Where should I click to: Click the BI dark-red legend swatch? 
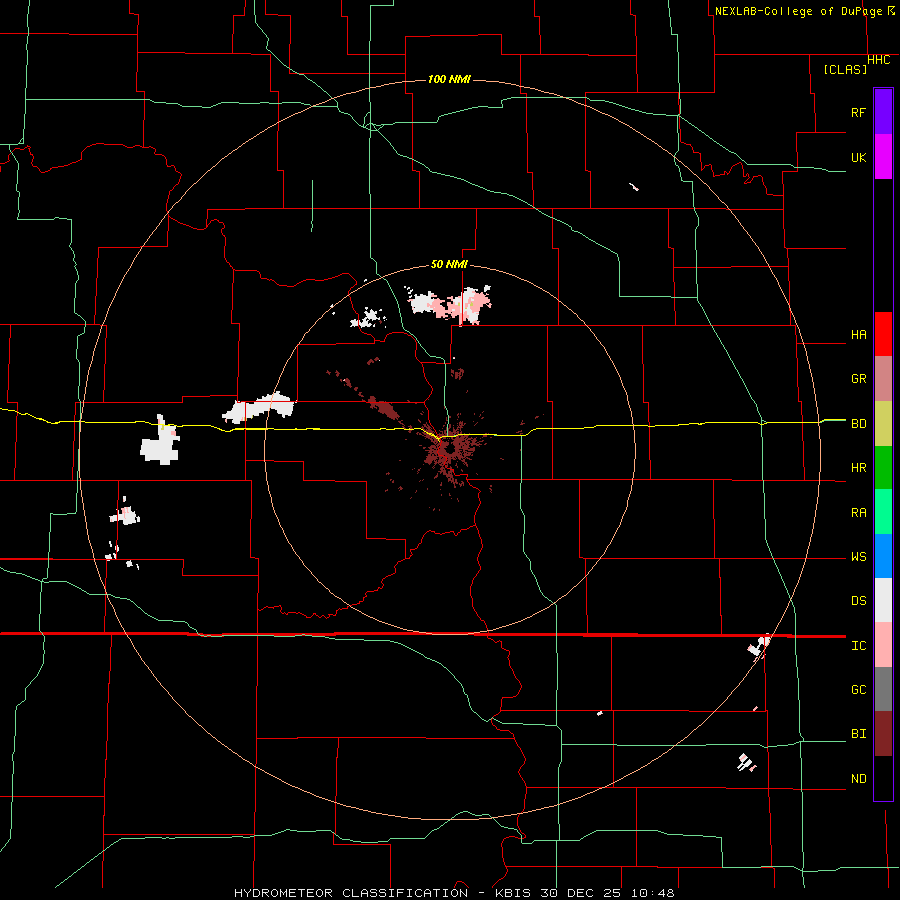pos(883,734)
